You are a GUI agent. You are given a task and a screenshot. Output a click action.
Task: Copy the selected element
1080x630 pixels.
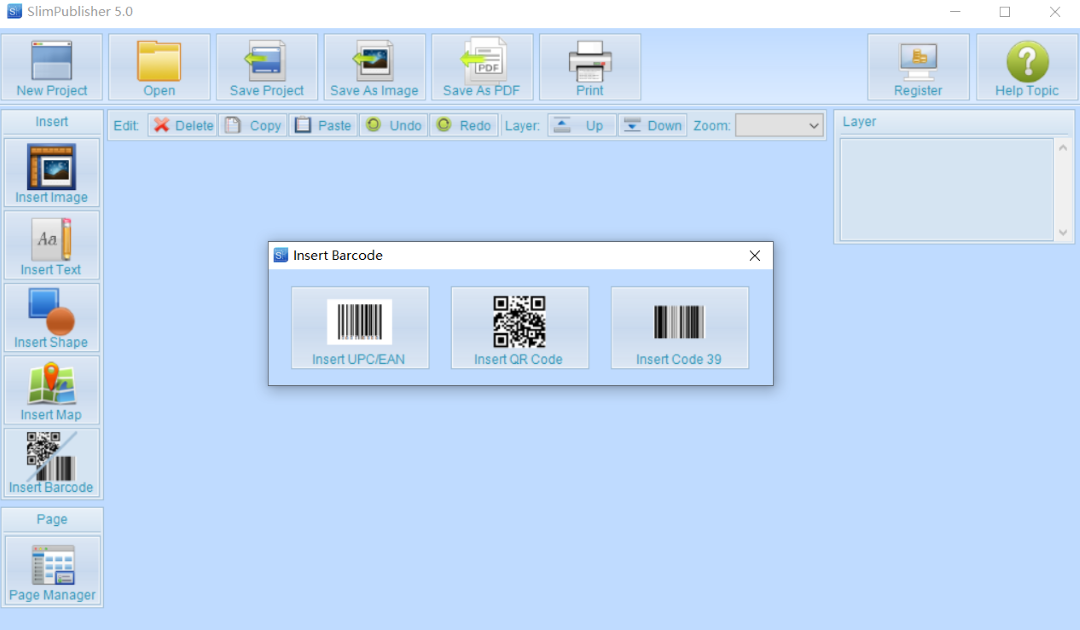[253, 124]
